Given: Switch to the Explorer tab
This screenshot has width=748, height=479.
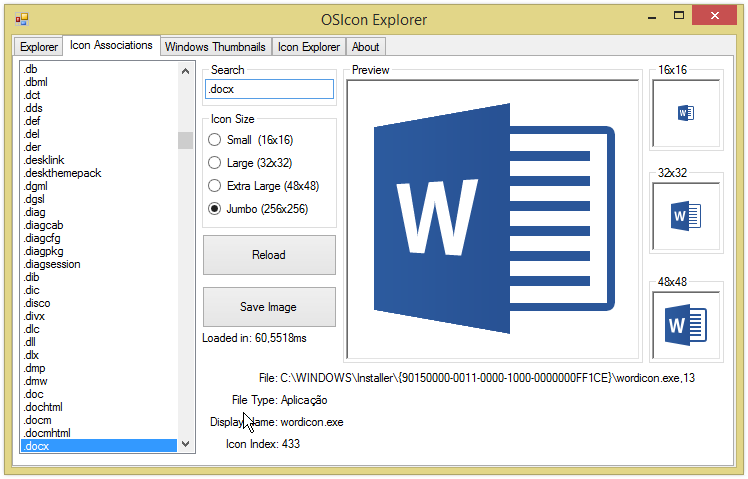Looking at the screenshot, I should [x=39, y=47].
